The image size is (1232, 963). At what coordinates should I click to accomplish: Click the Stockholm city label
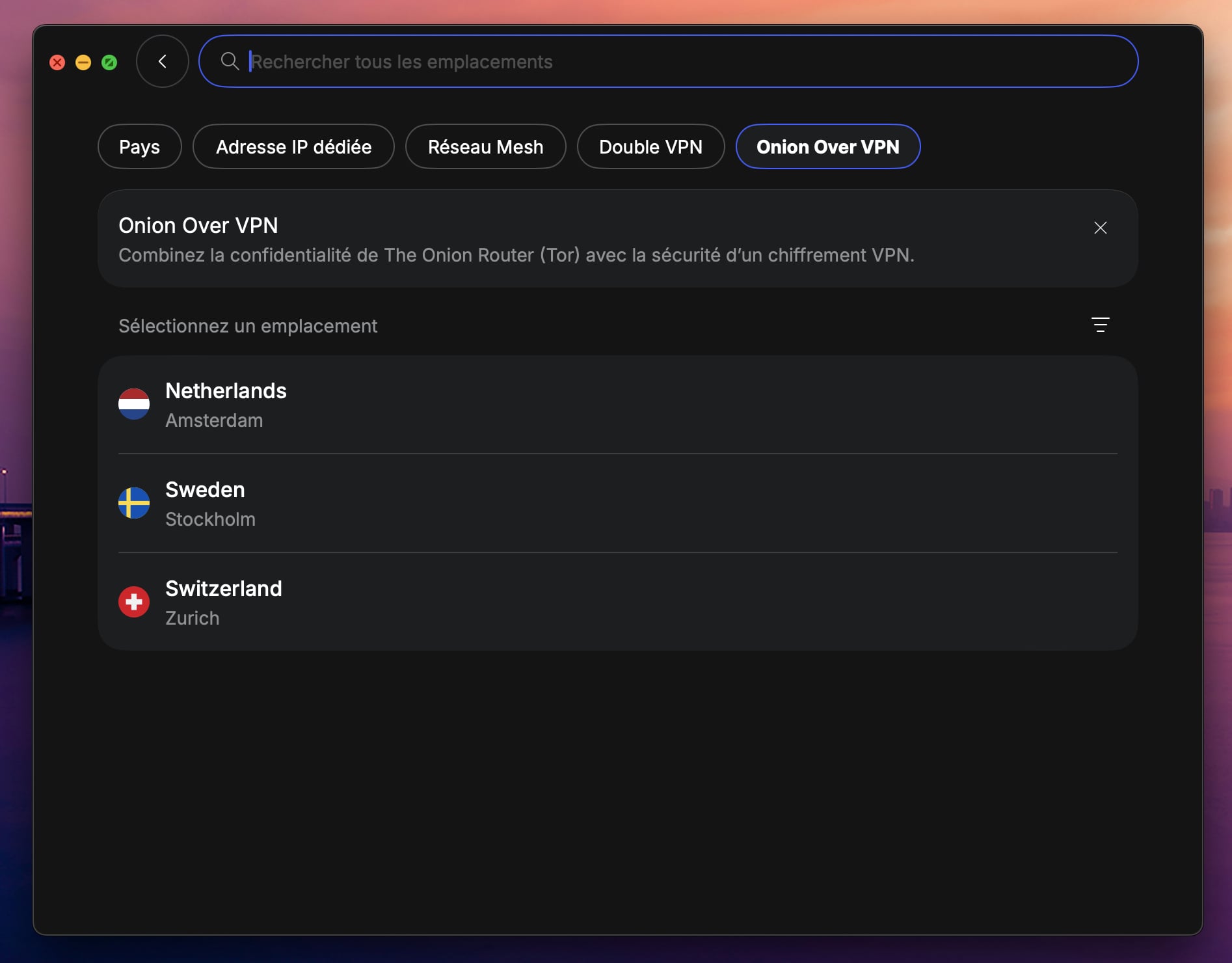[x=210, y=519]
